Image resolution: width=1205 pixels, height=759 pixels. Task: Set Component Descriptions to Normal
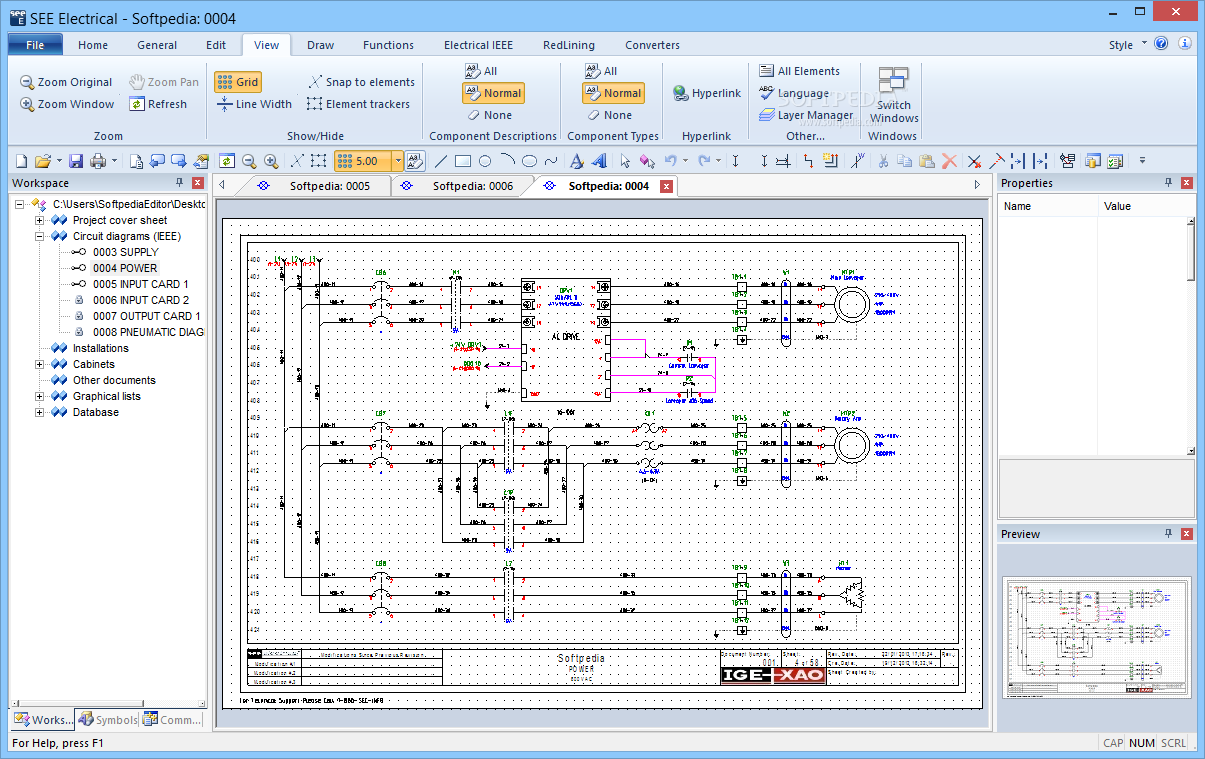coord(493,93)
